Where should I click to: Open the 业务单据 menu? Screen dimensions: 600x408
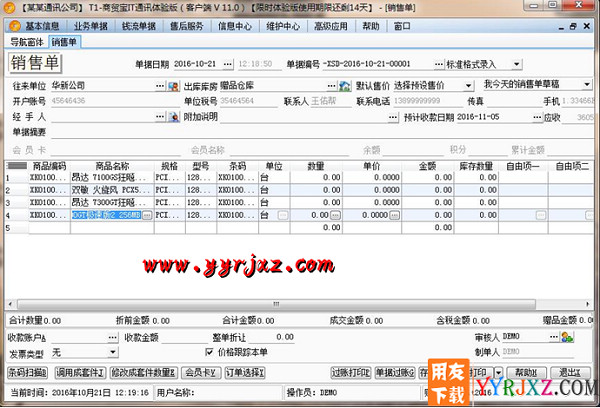tap(91, 26)
